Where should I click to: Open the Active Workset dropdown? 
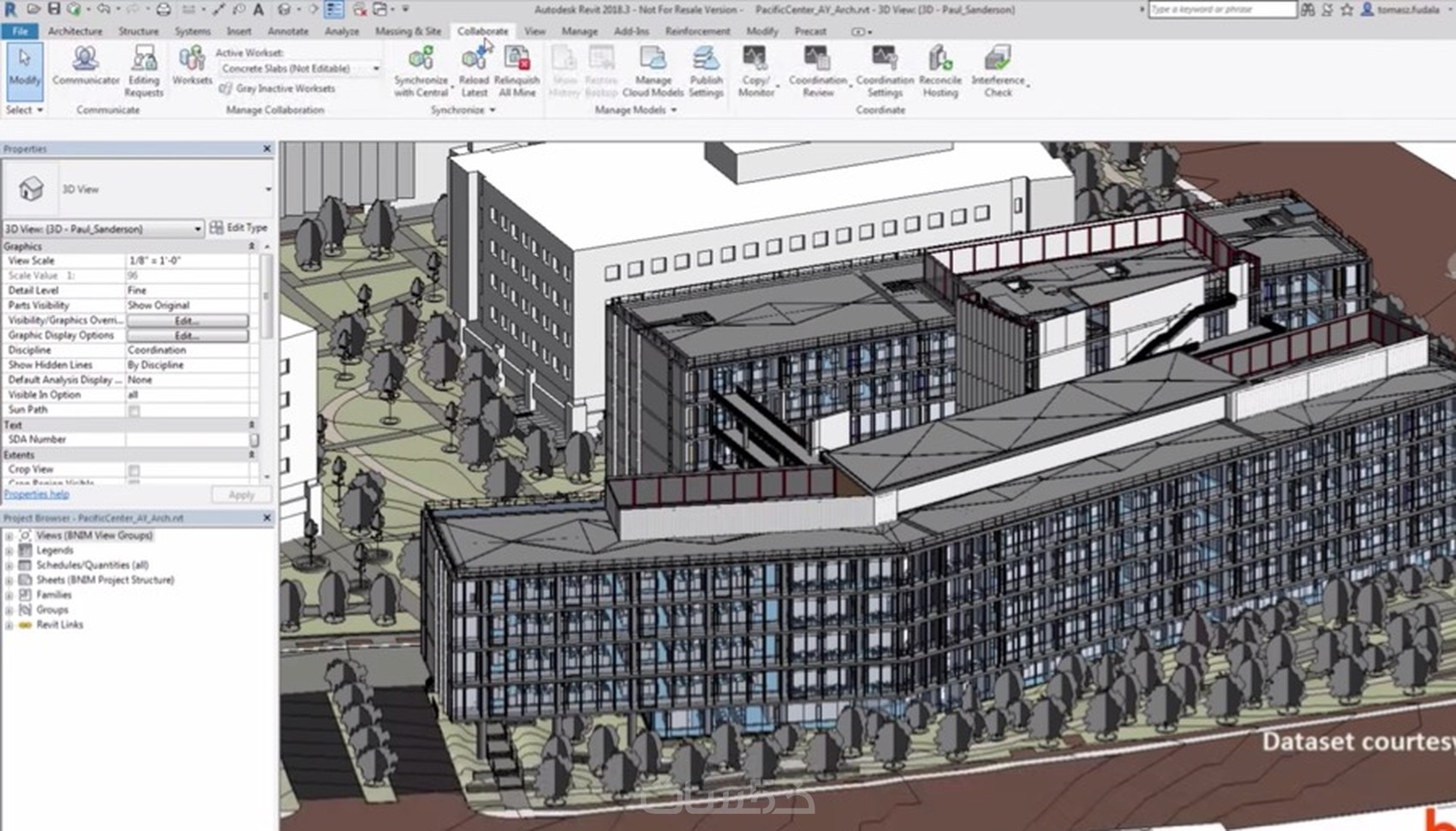374,68
